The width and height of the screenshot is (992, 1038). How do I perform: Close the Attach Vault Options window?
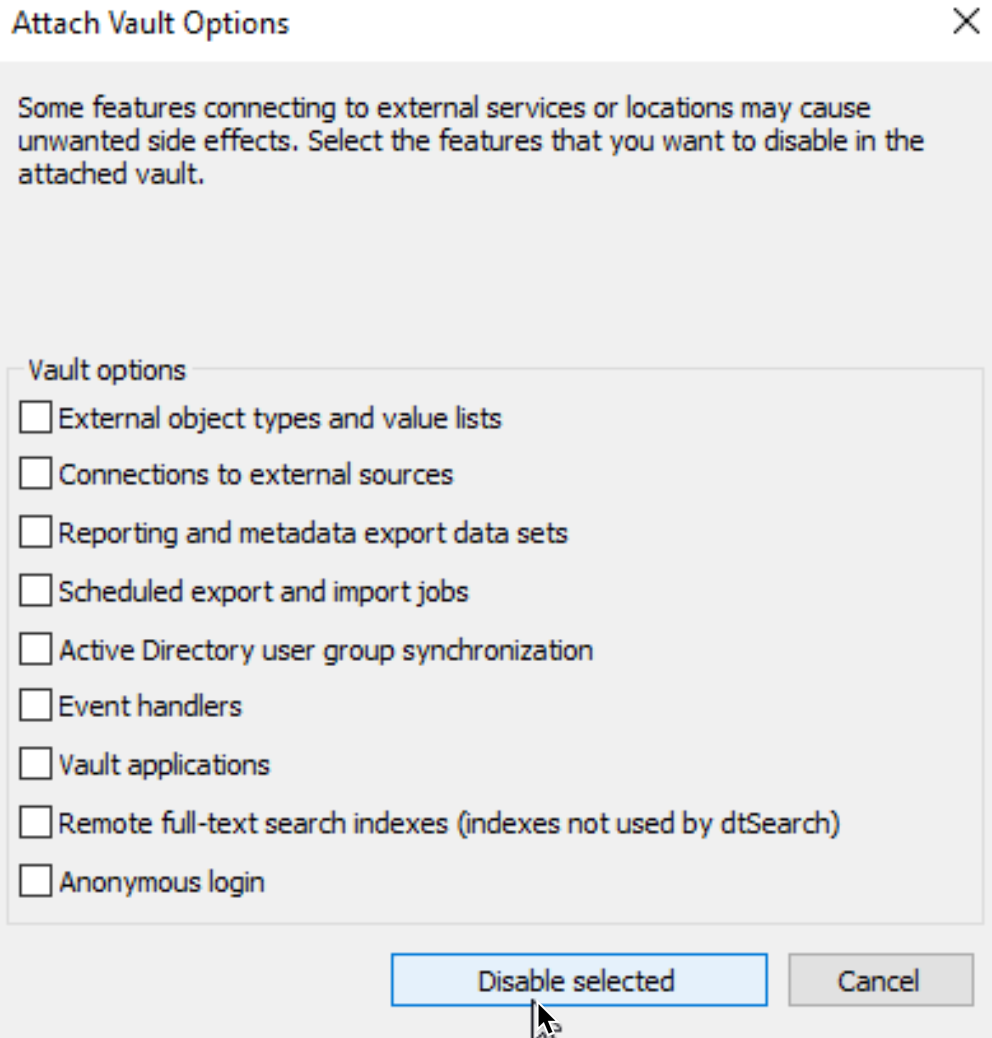point(966,21)
